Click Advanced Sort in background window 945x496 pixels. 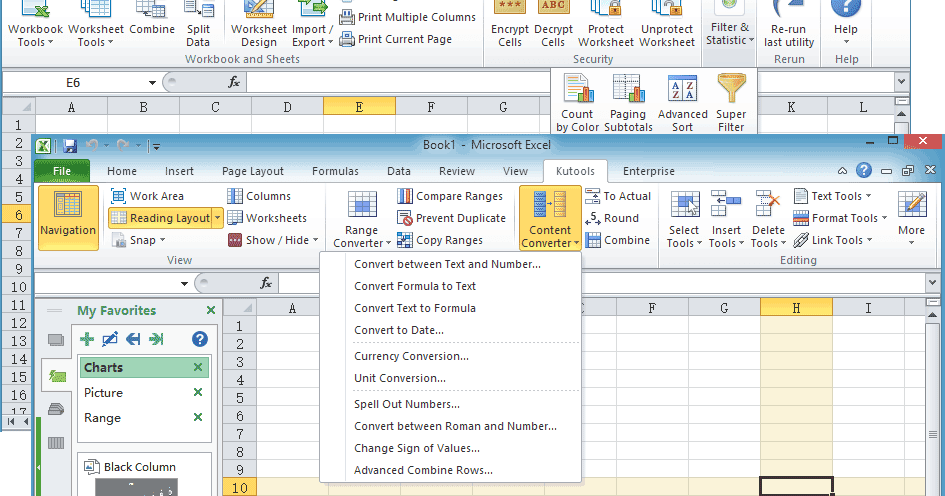pyautogui.click(x=682, y=102)
